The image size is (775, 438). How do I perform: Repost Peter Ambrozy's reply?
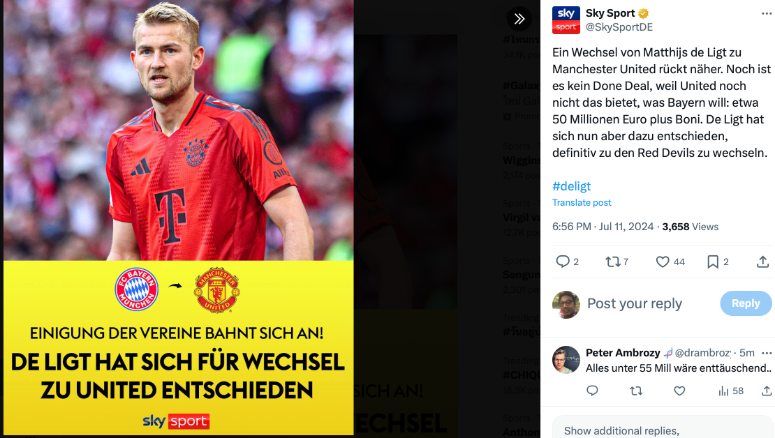point(636,391)
